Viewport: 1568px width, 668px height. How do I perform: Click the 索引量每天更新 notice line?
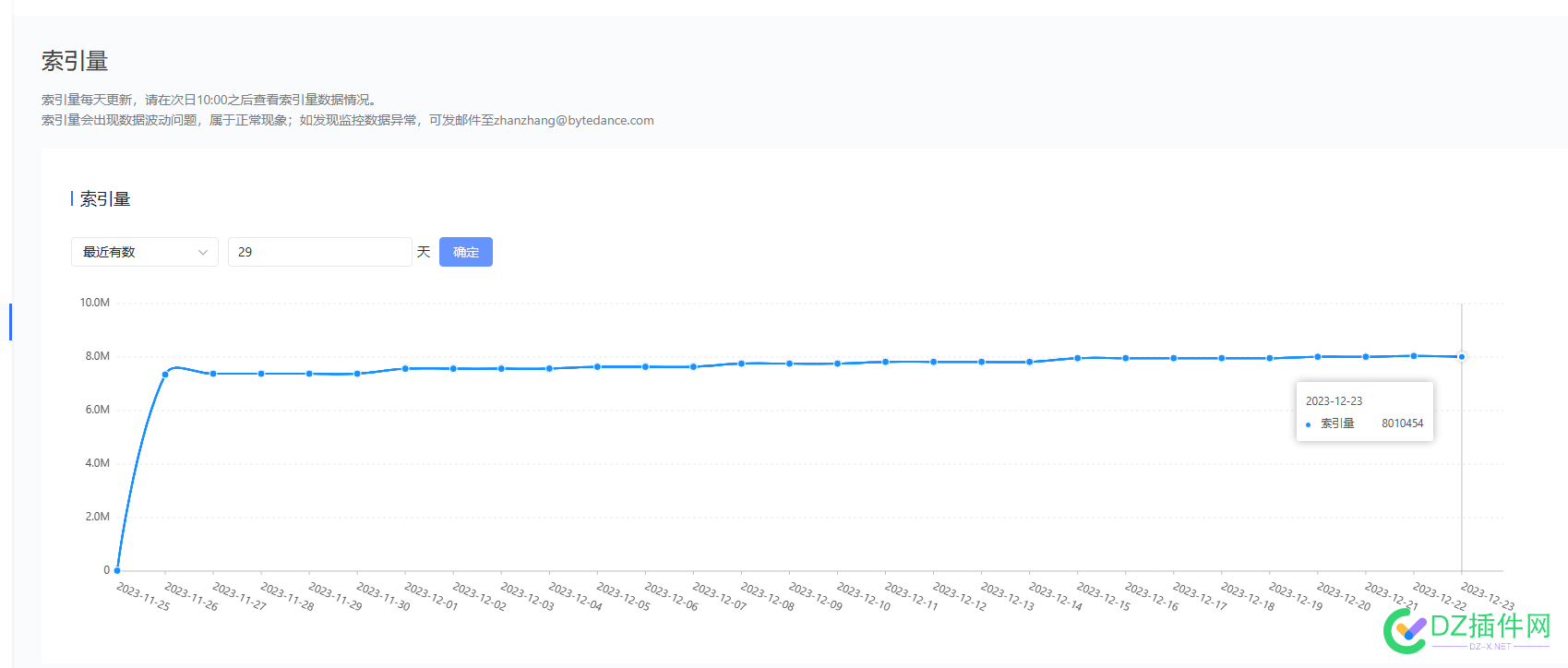(210, 100)
